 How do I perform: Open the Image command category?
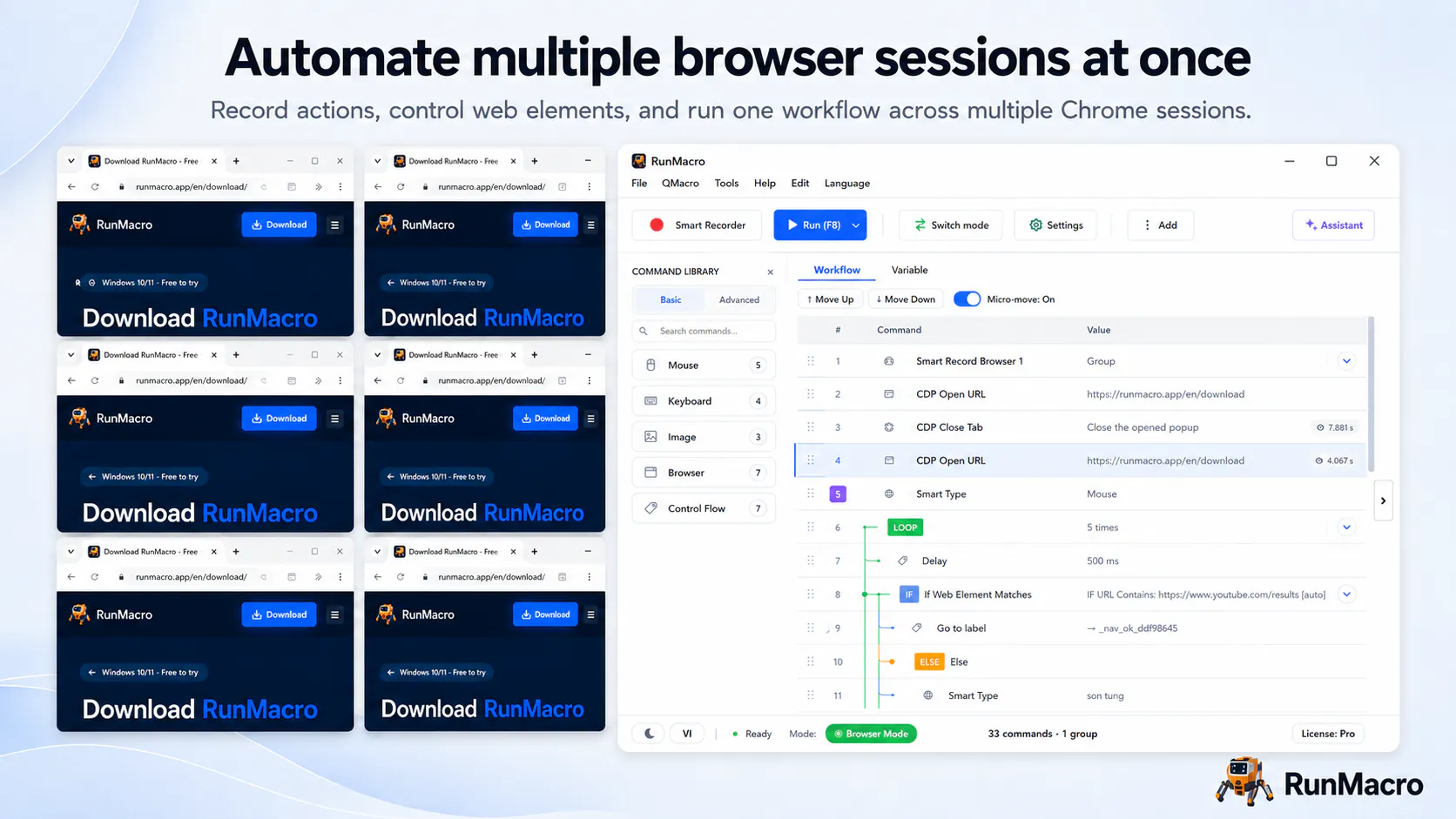click(x=704, y=437)
